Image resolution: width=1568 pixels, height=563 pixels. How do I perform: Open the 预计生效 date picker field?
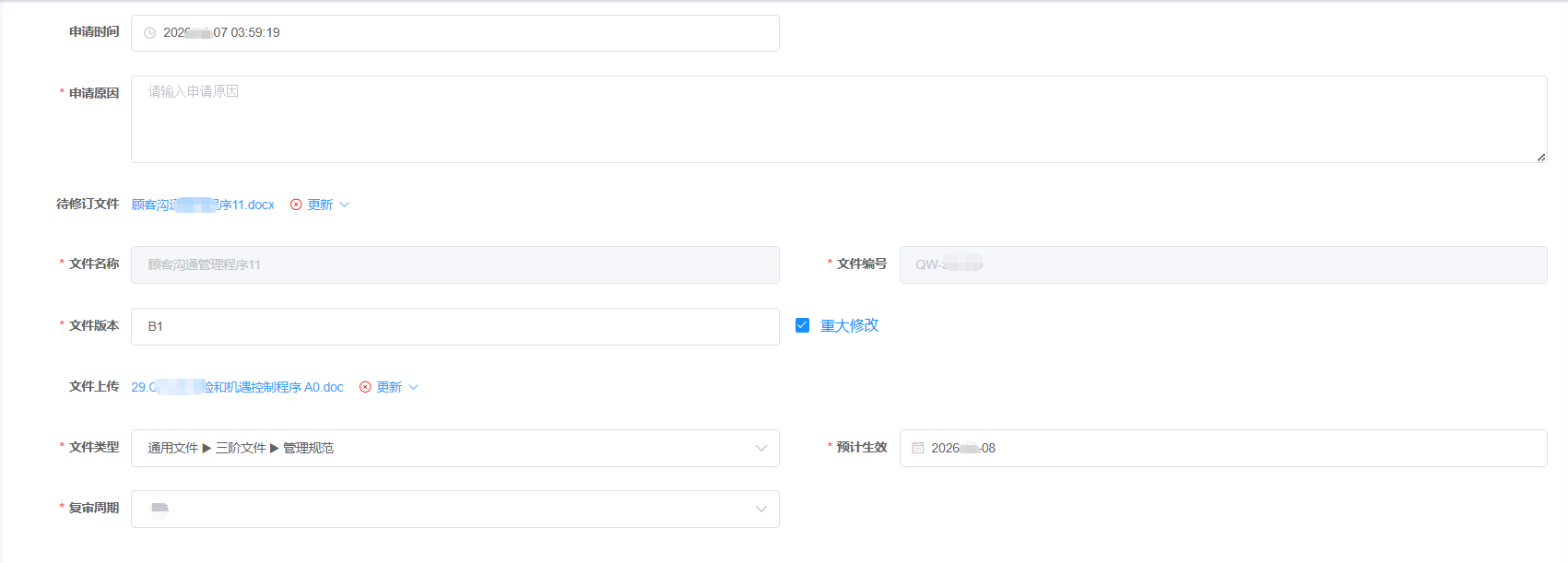coord(1223,448)
